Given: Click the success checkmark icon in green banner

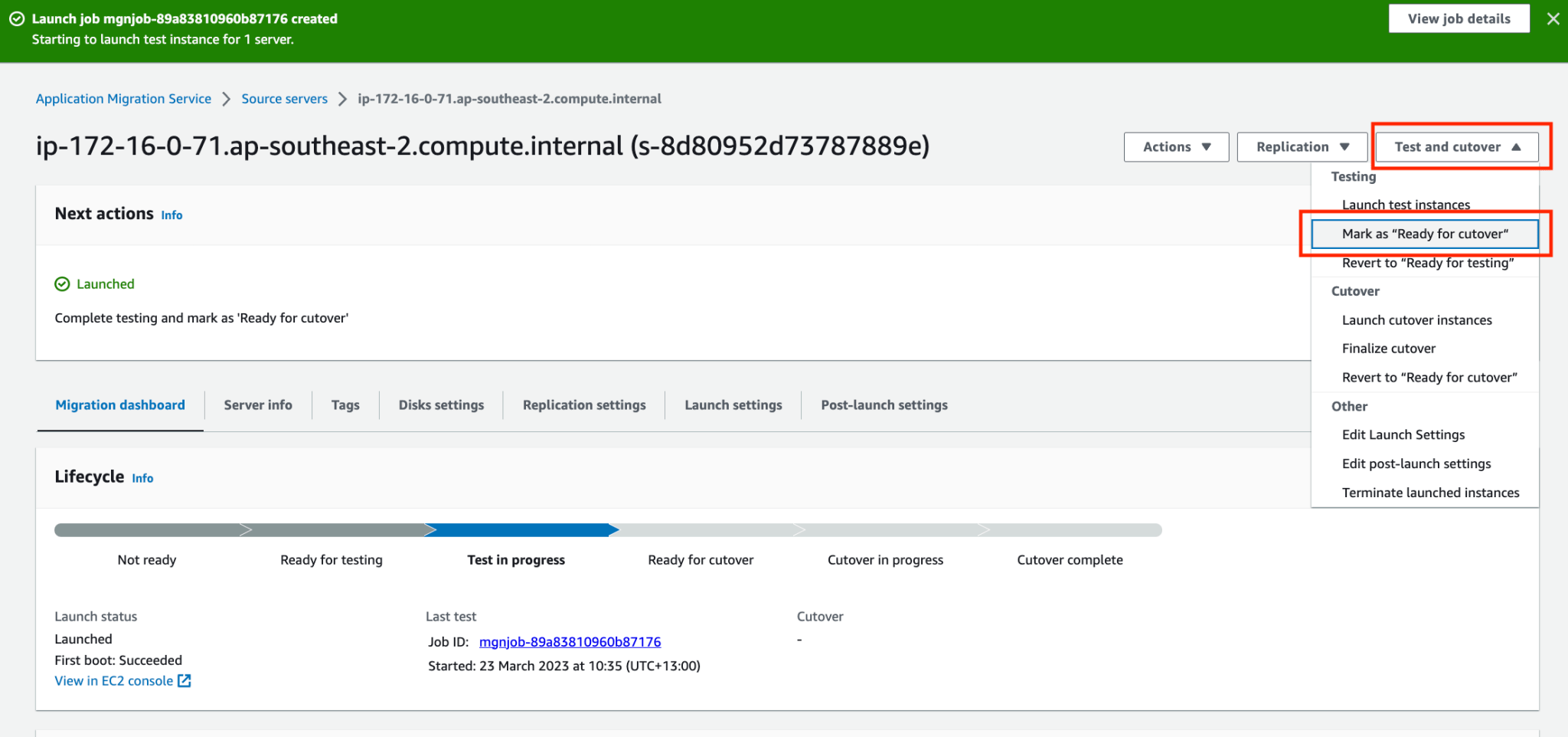Looking at the screenshot, I should 15,18.
